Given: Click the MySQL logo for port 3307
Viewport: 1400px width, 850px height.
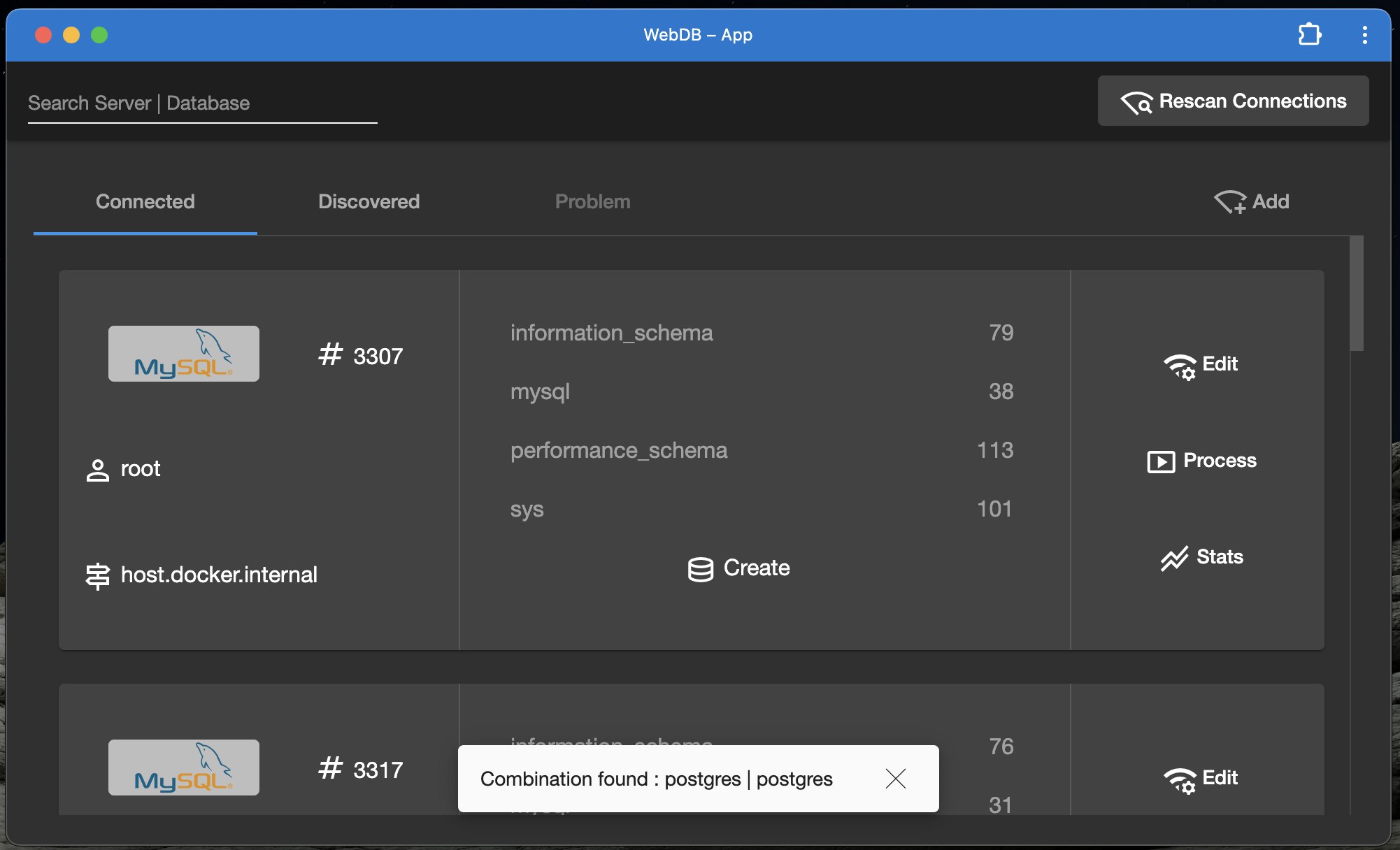Looking at the screenshot, I should point(184,354).
